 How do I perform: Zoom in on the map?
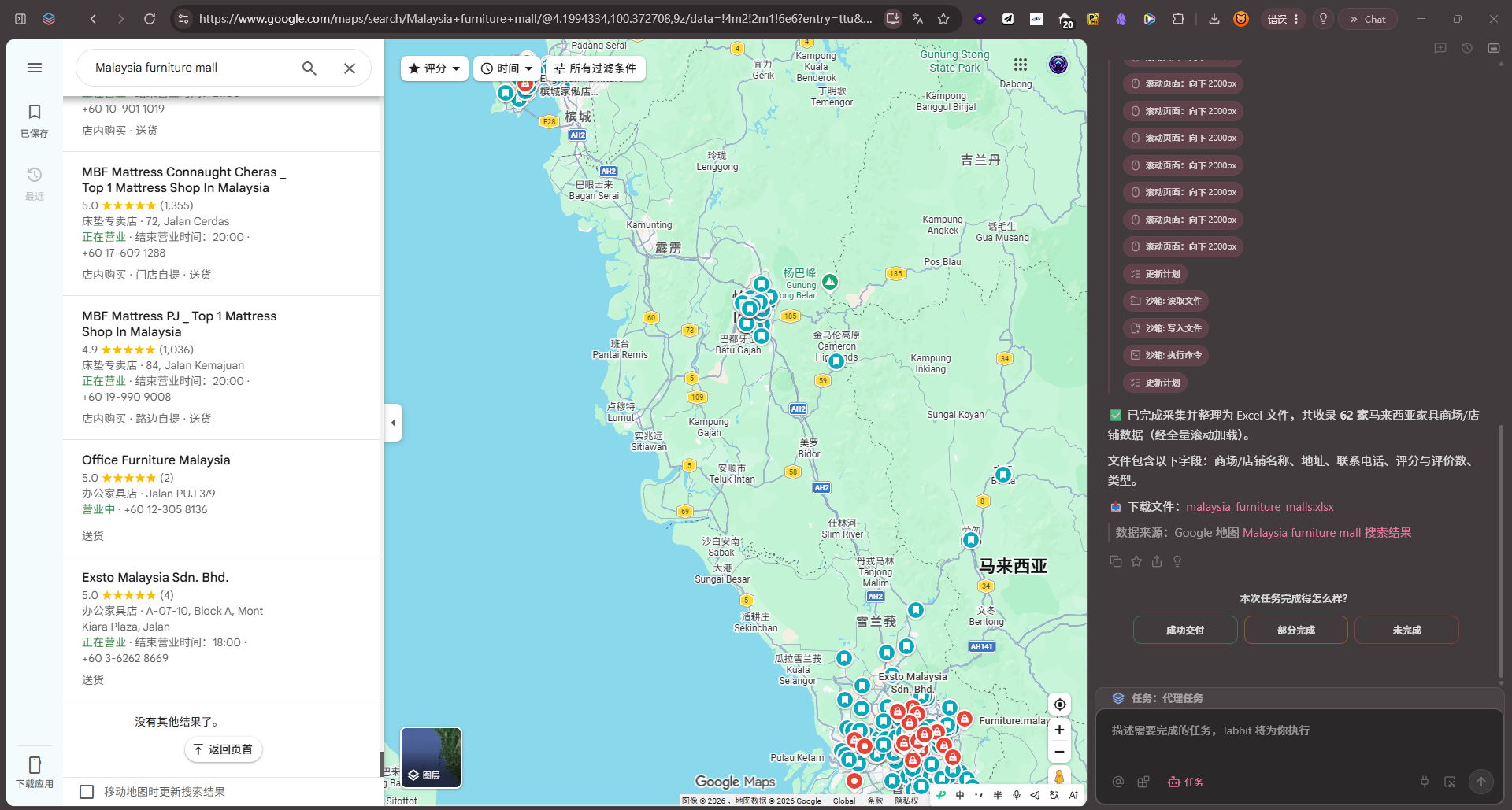[1059, 730]
